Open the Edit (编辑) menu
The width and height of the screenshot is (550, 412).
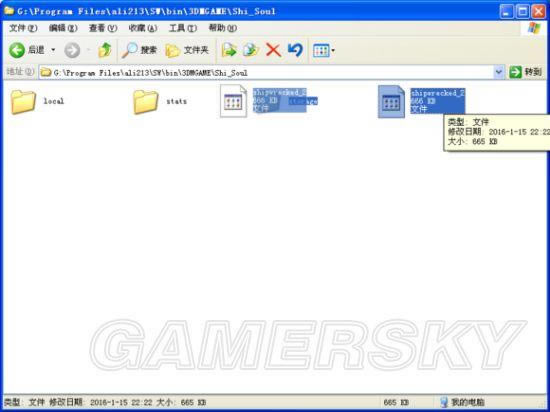click(x=63, y=28)
